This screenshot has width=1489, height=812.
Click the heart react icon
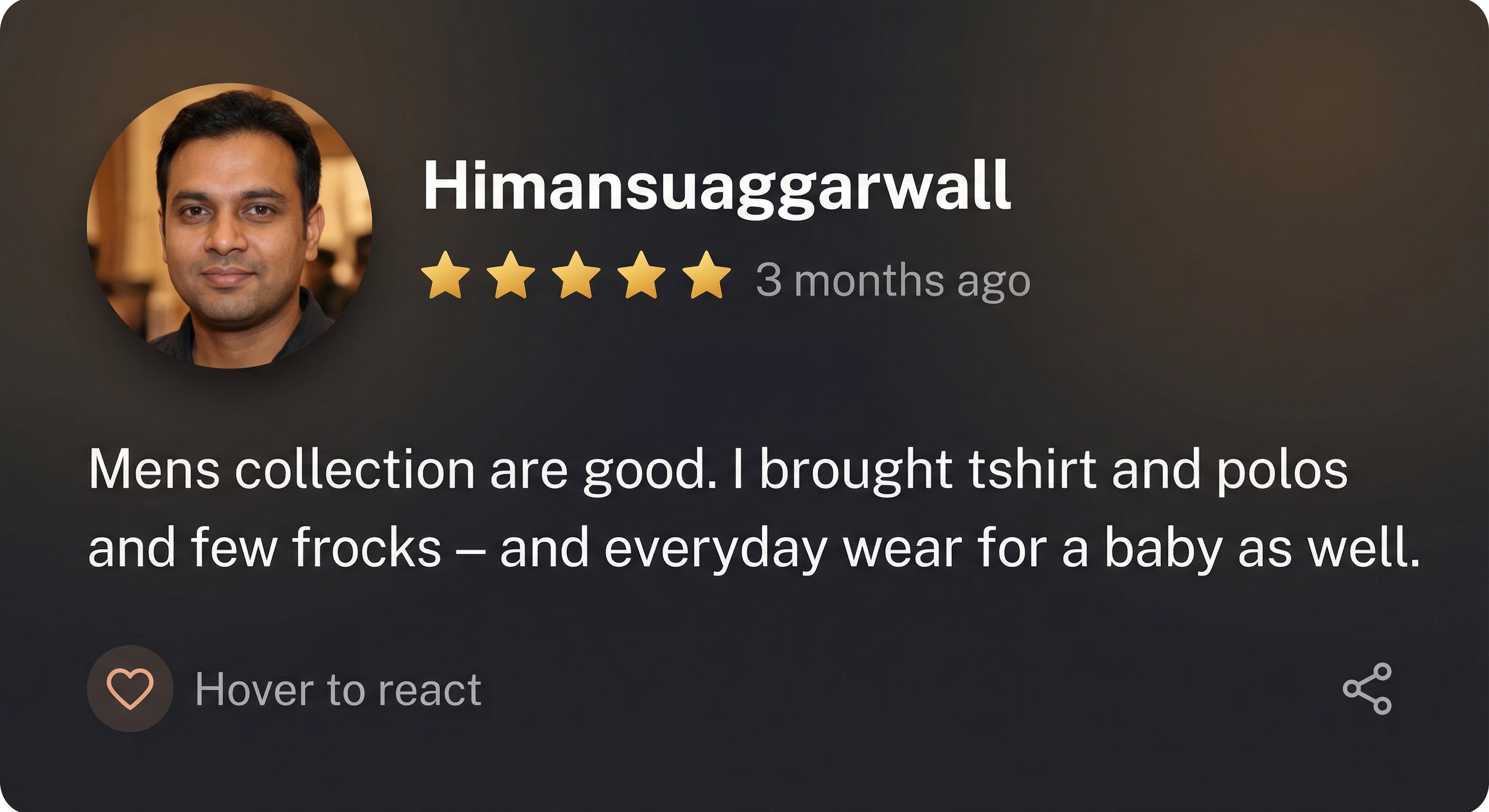130,688
